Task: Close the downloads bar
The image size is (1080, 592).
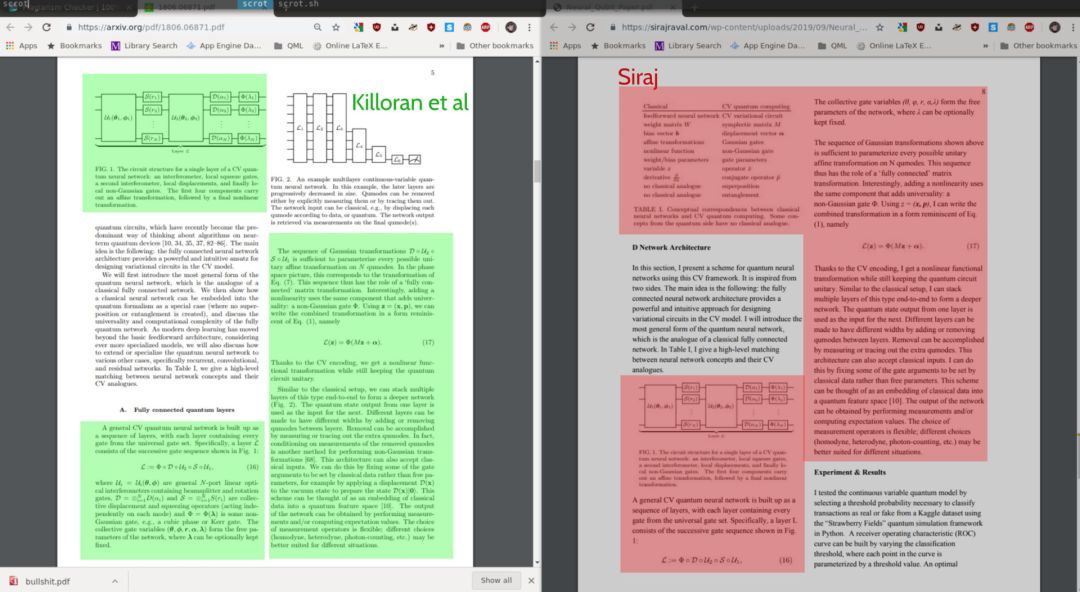Action: pos(531,580)
